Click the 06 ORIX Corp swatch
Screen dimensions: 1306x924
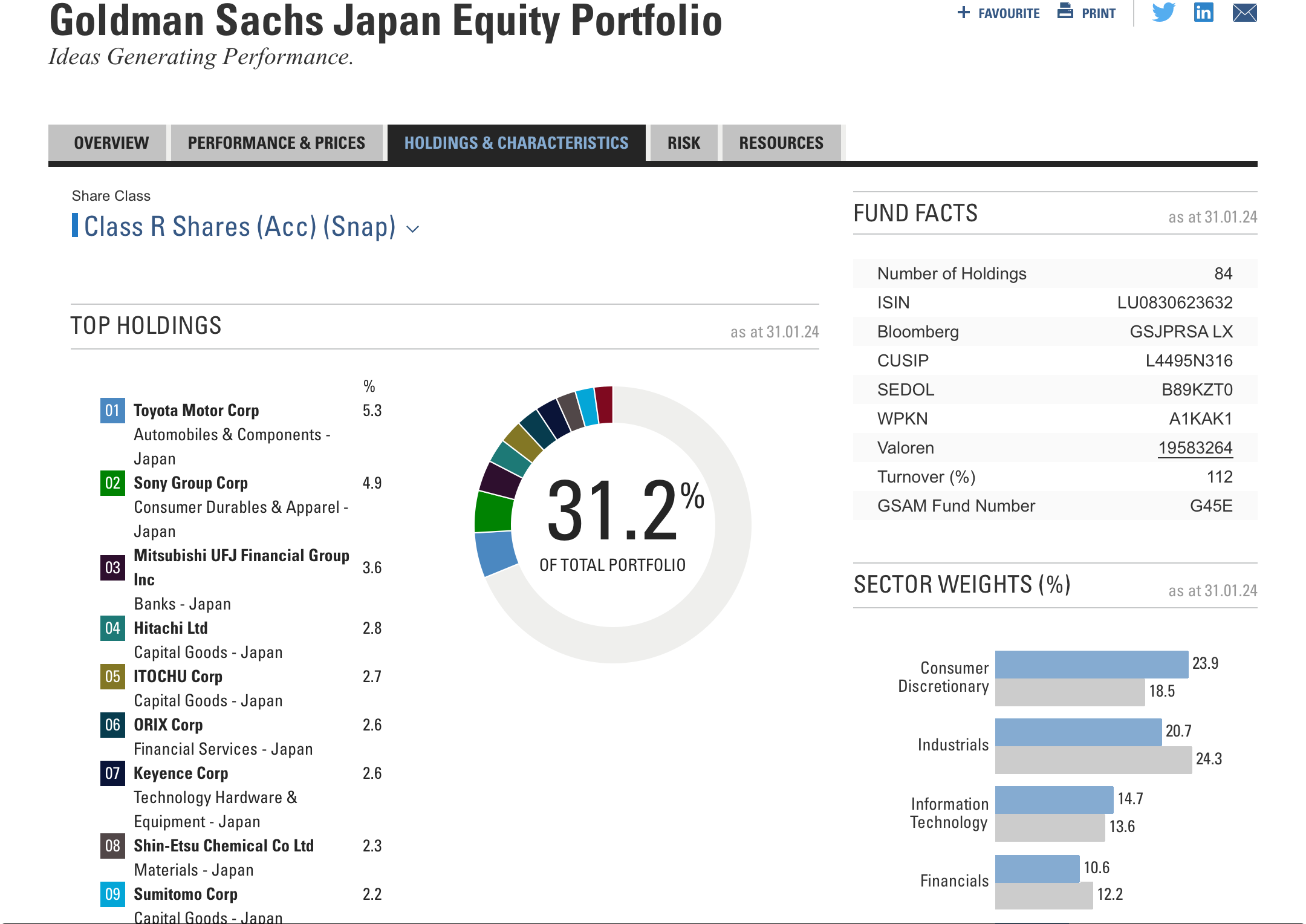click(112, 725)
